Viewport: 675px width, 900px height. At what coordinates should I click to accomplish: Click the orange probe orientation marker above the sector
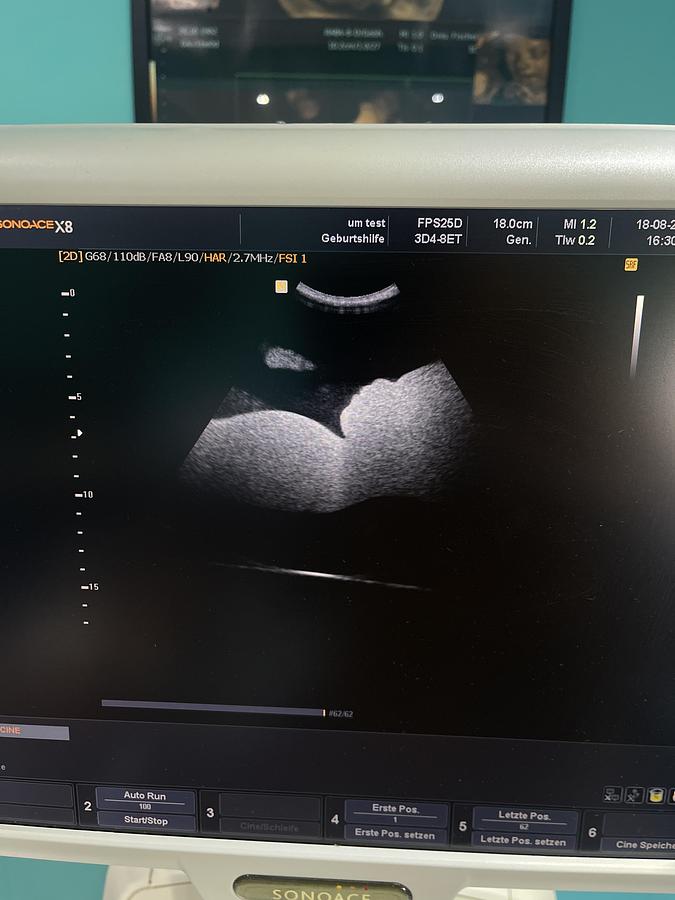pos(281,286)
